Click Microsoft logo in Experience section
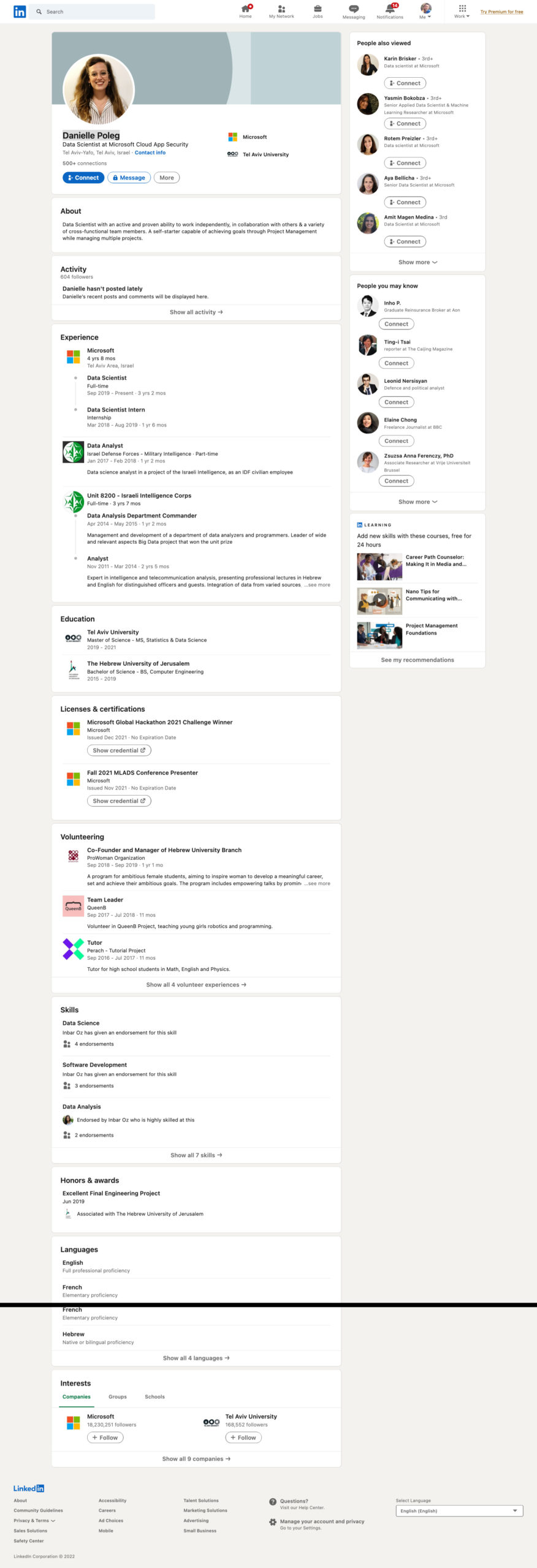The image size is (537, 1568). click(74, 356)
